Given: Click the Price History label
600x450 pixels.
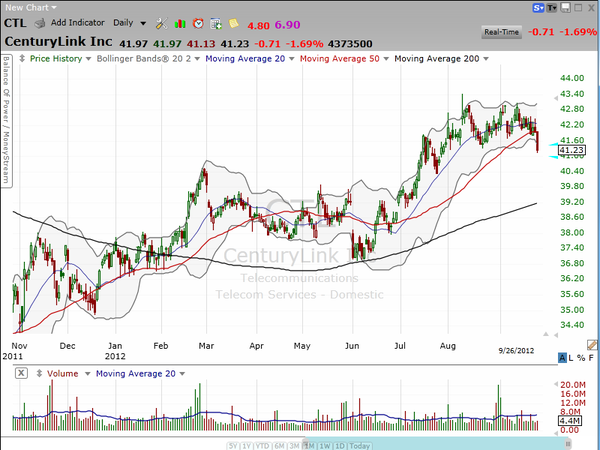Looking at the screenshot, I should click(56, 59).
